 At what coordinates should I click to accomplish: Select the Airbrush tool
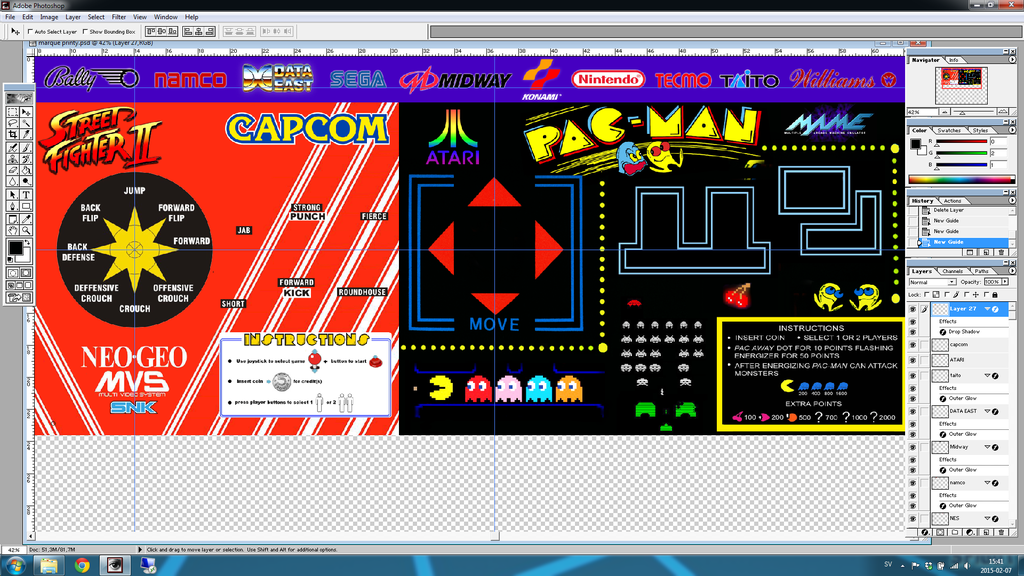tap(12, 148)
